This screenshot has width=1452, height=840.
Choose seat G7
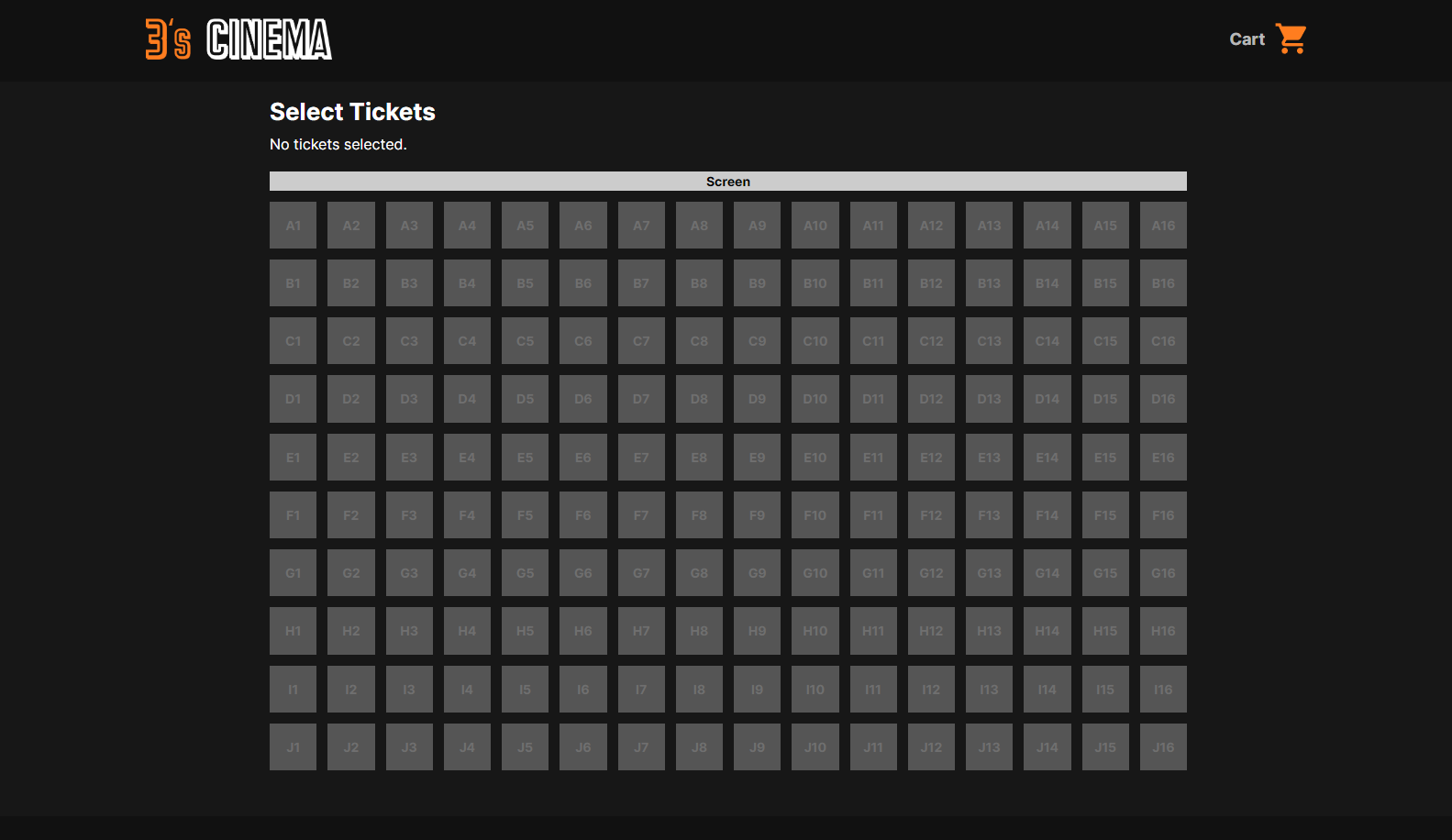click(641, 573)
